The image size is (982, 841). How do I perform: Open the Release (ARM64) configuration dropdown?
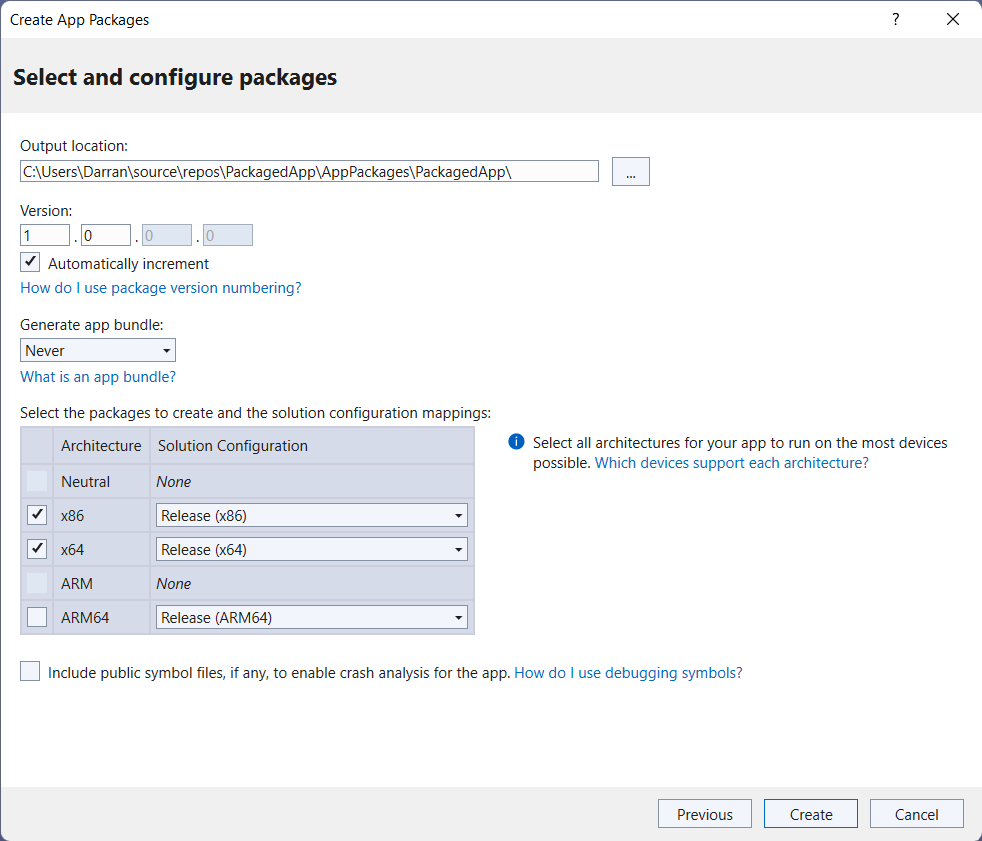point(459,616)
